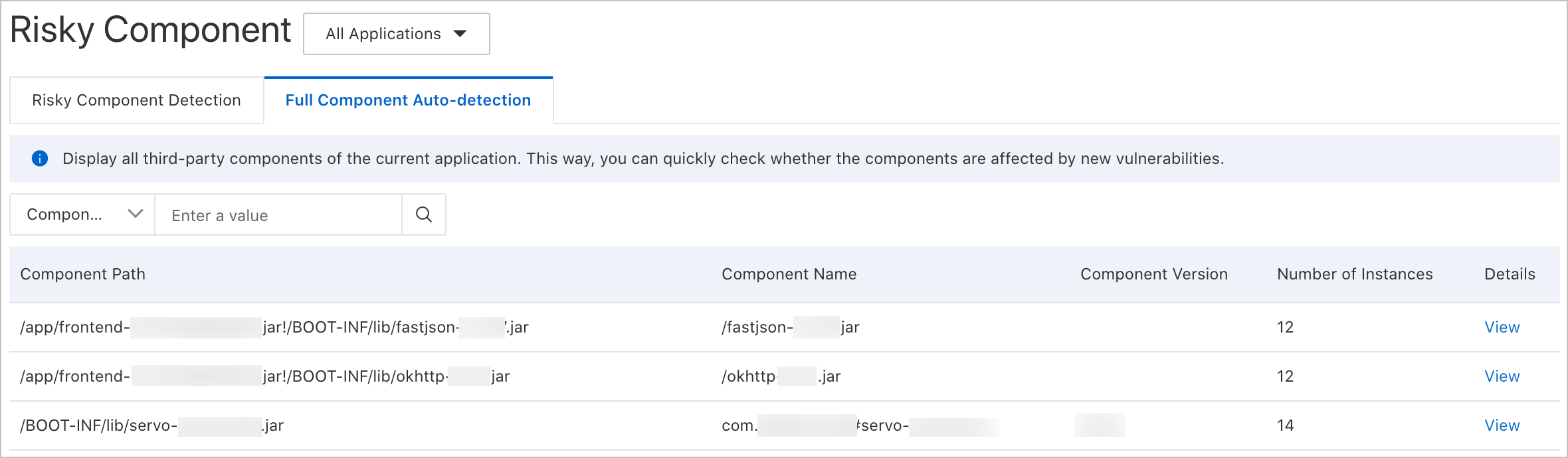Image resolution: width=1568 pixels, height=458 pixels.
Task: Click the blue info icon in banner
Action: tap(40, 159)
